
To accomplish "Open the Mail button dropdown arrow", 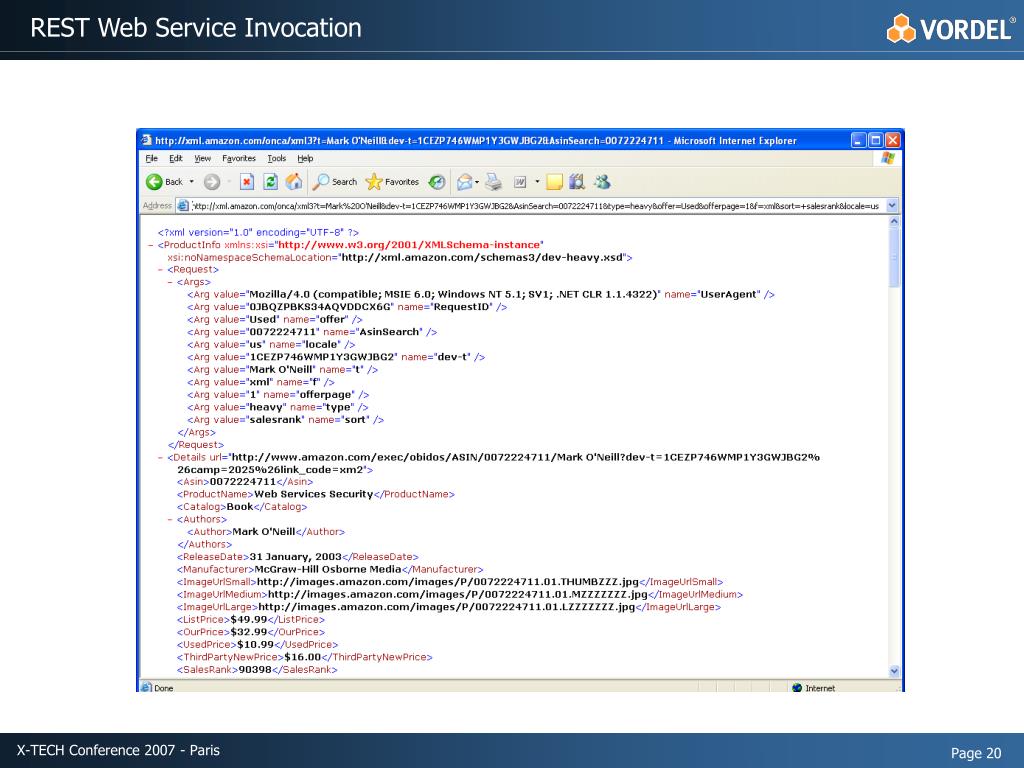I will [x=477, y=182].
